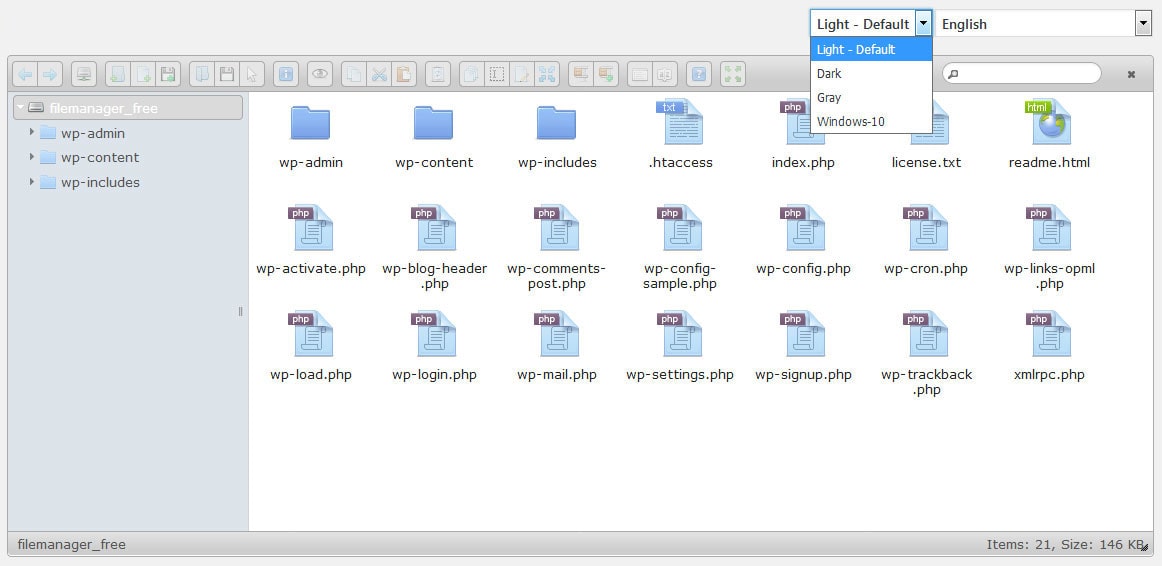Click the Get Info toolbar icon
The image size is (1162, 566).
(x=286, y=74)
